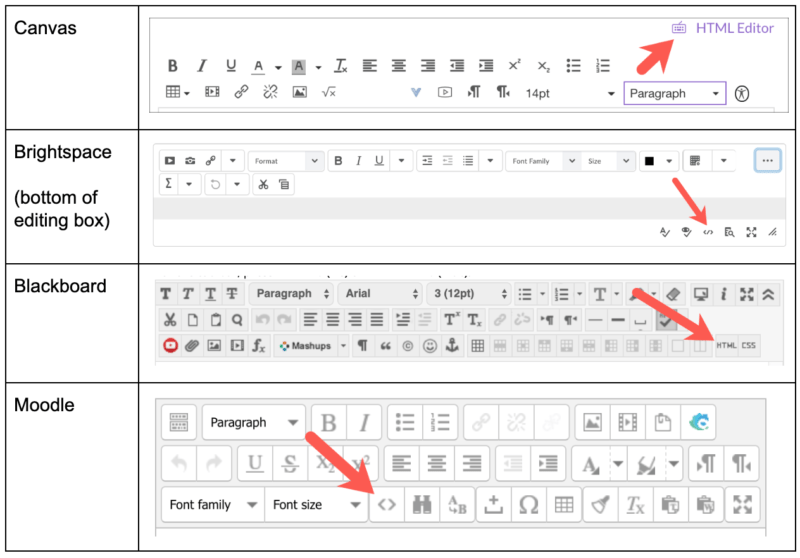800x558 pixels.
Task: Open the Canvas HTML Editor link
Action: pos(723,28)
